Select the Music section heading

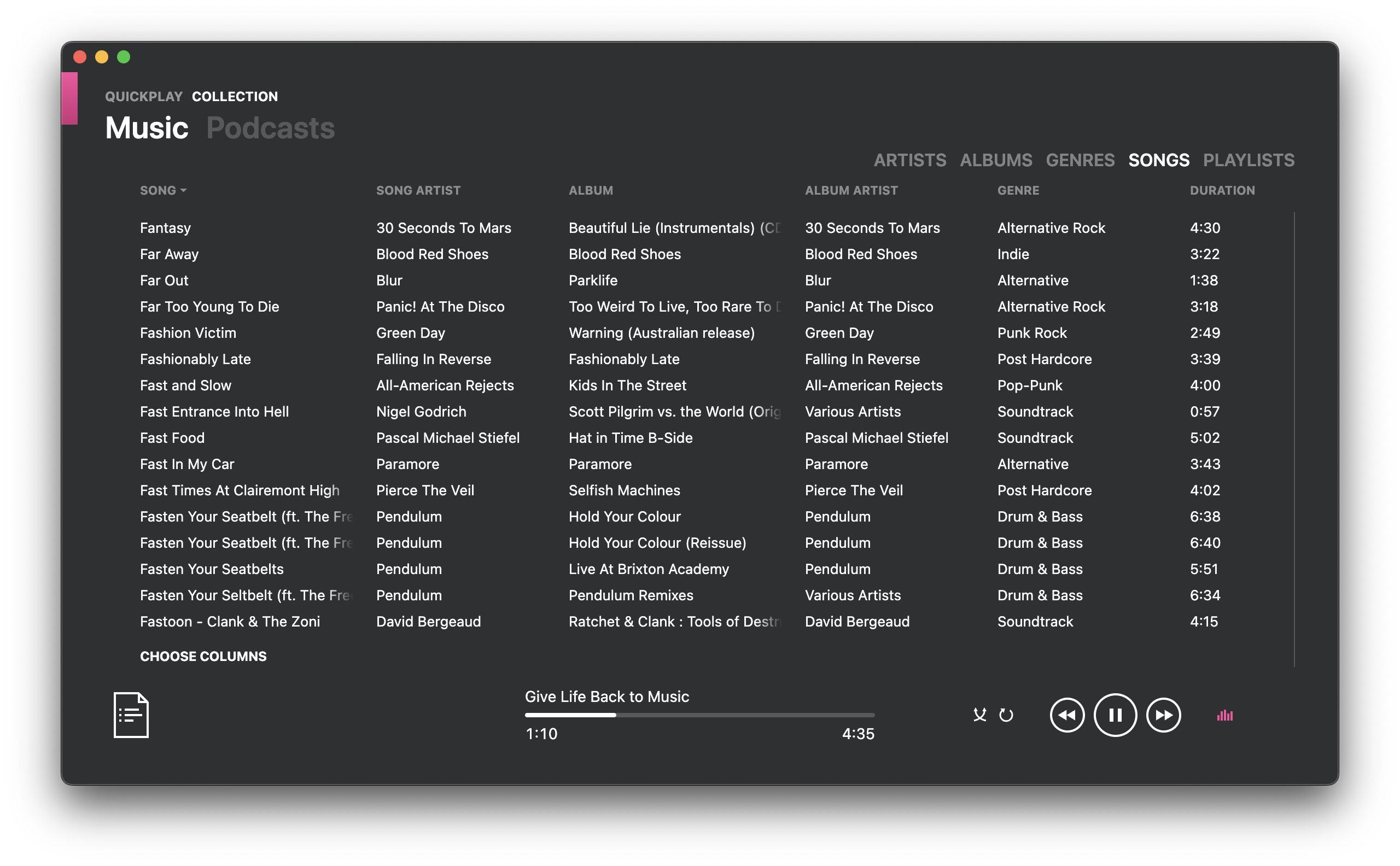point(147,128)
